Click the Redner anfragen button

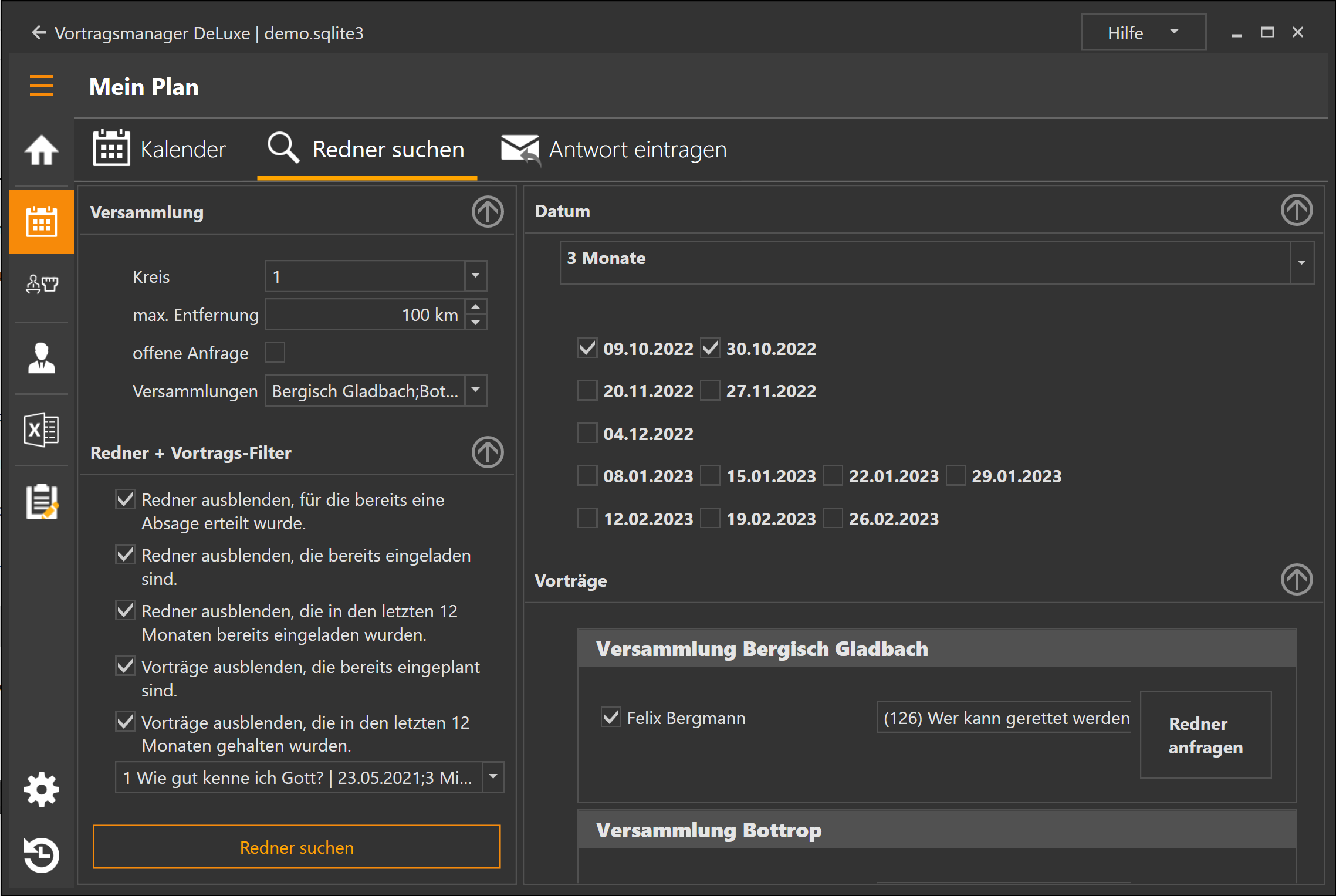click(x=1206, y=735)
